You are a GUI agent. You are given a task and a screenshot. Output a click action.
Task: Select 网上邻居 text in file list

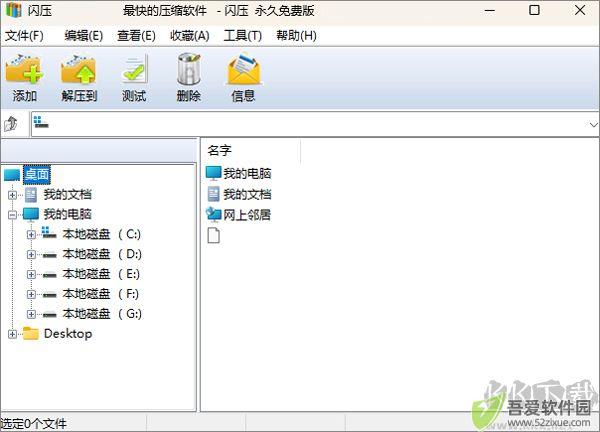247,215
